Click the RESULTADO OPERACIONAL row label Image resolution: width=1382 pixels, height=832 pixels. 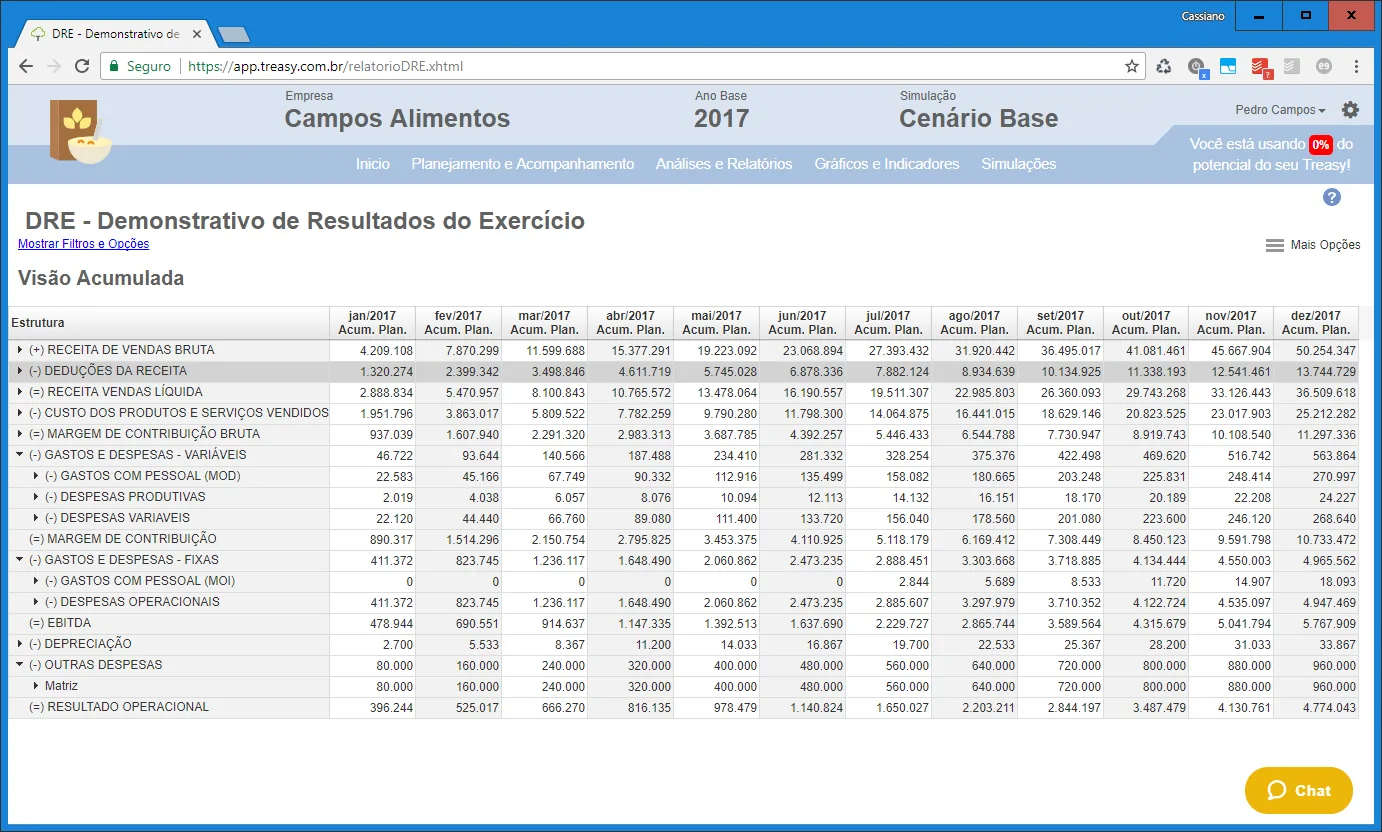tap(119, 707)
